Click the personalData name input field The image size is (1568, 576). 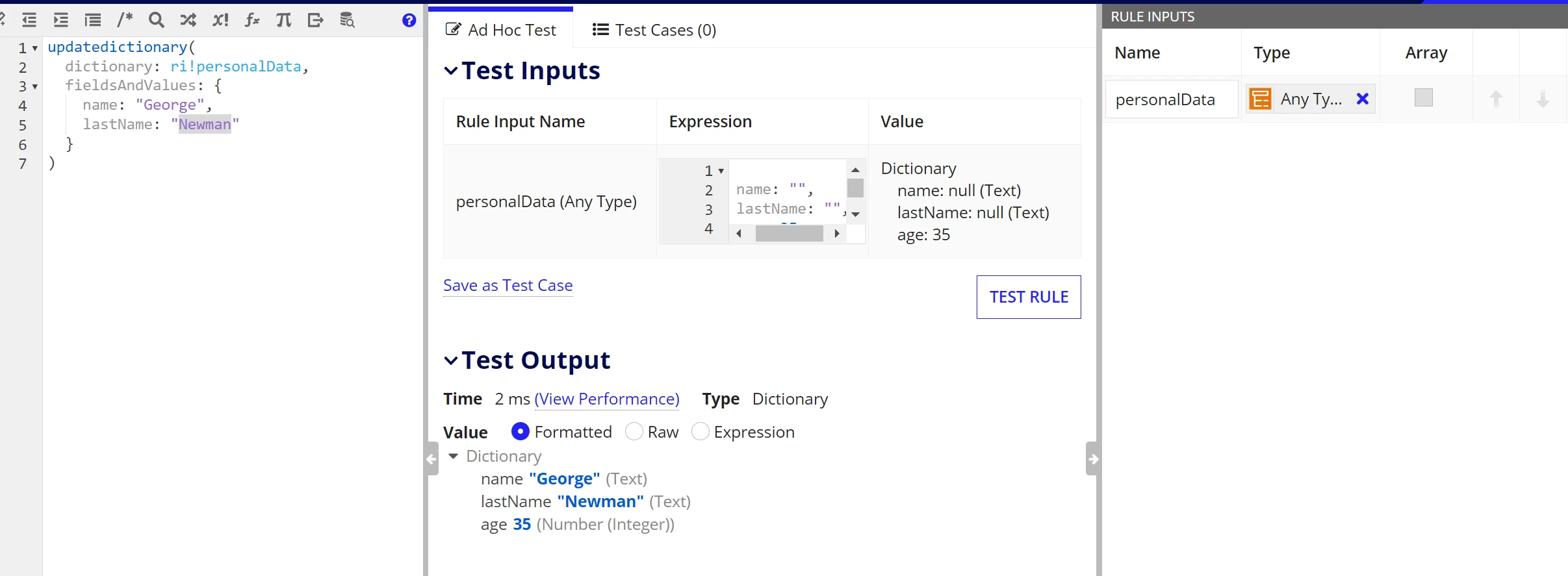click(1172, 99)
